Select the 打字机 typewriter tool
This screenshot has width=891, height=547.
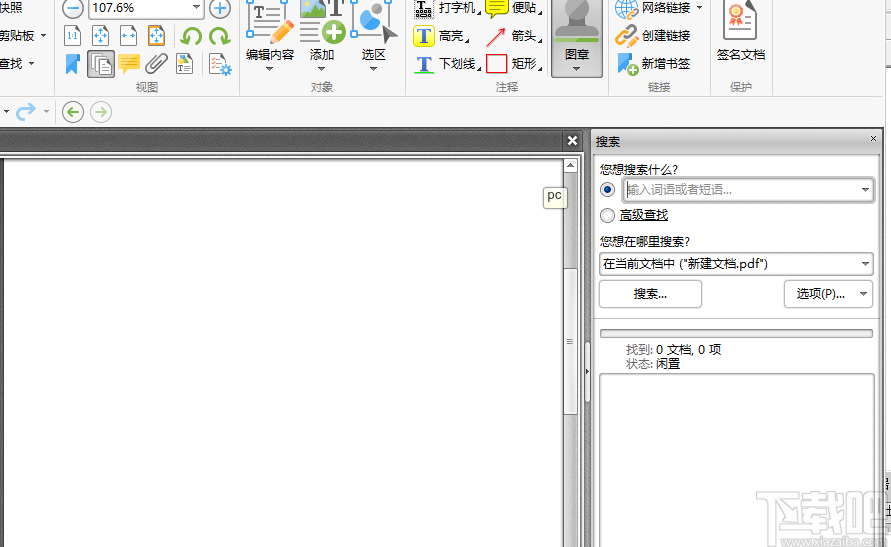pos(446,8)
